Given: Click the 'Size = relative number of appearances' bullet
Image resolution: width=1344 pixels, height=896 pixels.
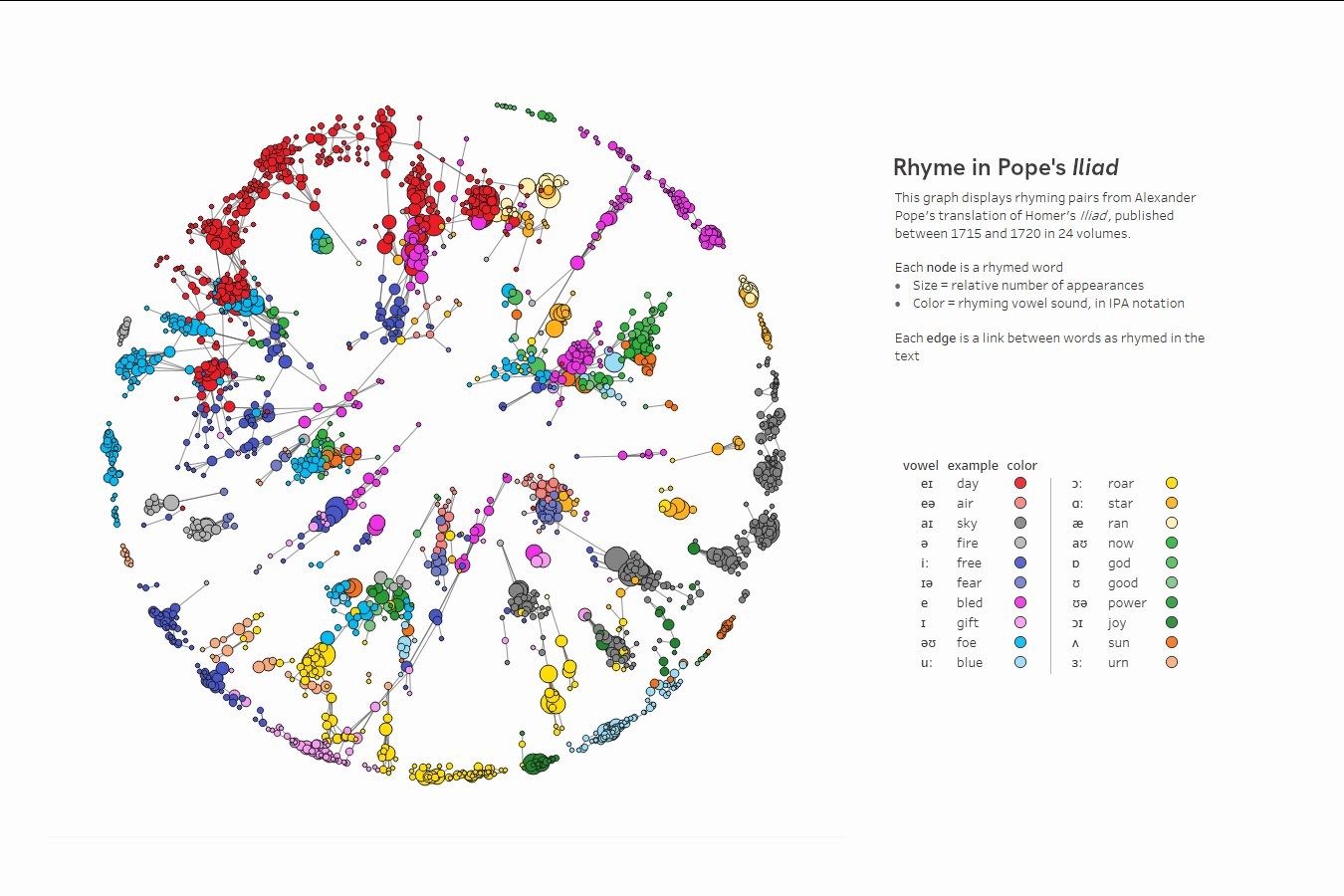Looking at the screenshot, I should (x=1027, y=285).
